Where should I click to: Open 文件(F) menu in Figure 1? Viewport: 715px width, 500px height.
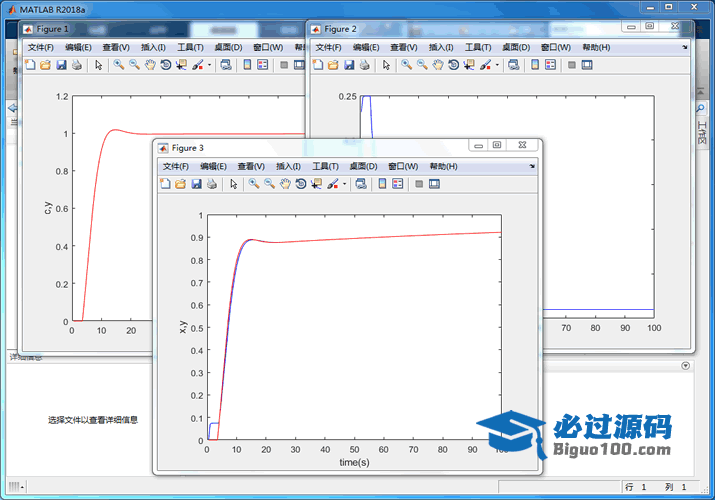click(41, 47)
